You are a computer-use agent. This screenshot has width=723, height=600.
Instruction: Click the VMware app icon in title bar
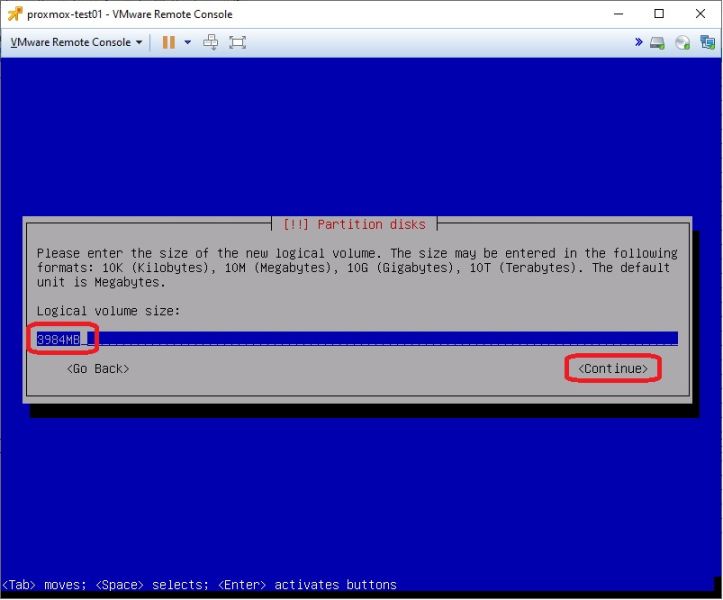[15, 14]
